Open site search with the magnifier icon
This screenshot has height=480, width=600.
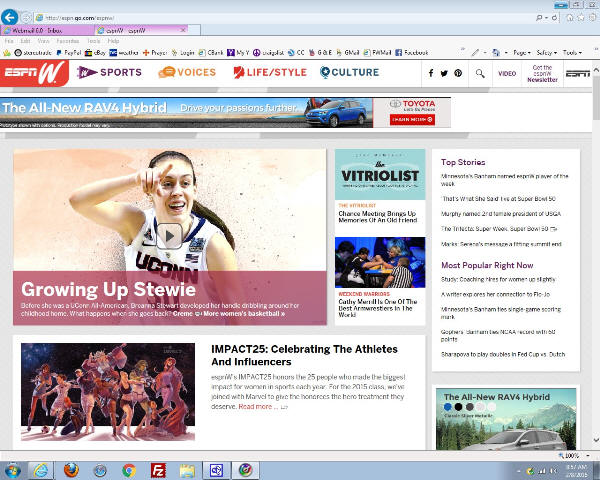481,73
